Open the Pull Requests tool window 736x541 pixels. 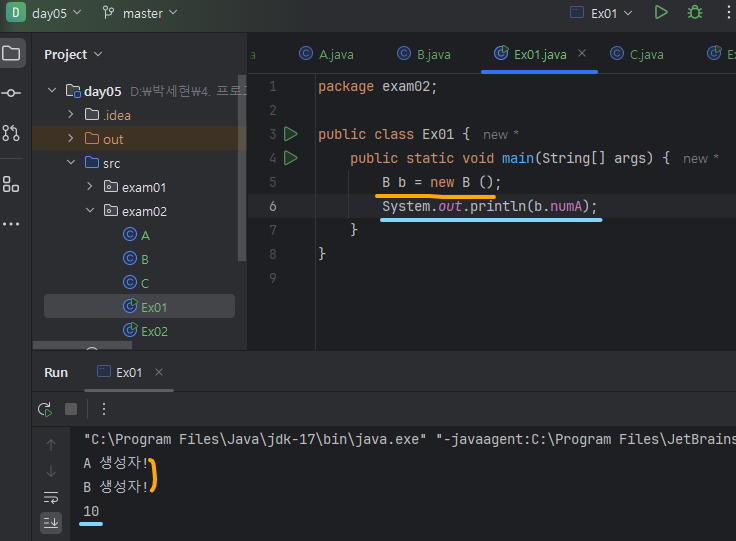click(12, 133)
